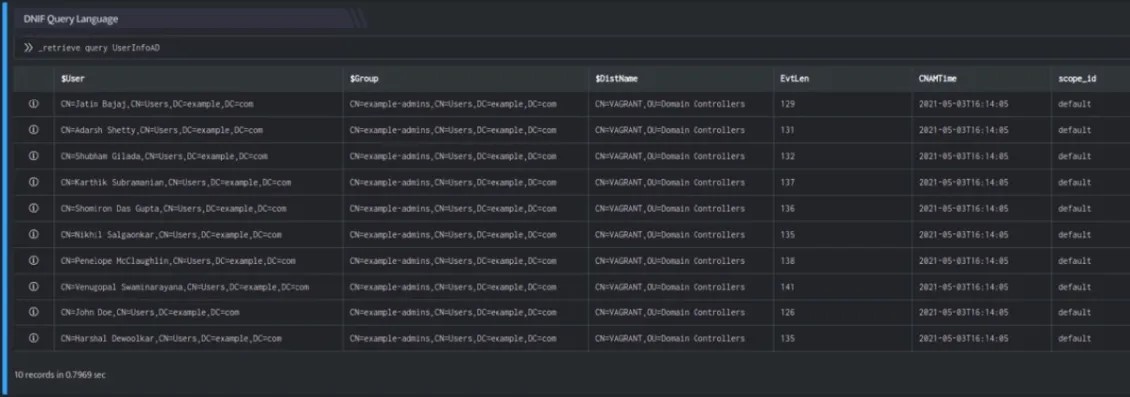Select the CN=Karthik Subramanian user cell
1130x397 pixels.
[x=198, y=182]
